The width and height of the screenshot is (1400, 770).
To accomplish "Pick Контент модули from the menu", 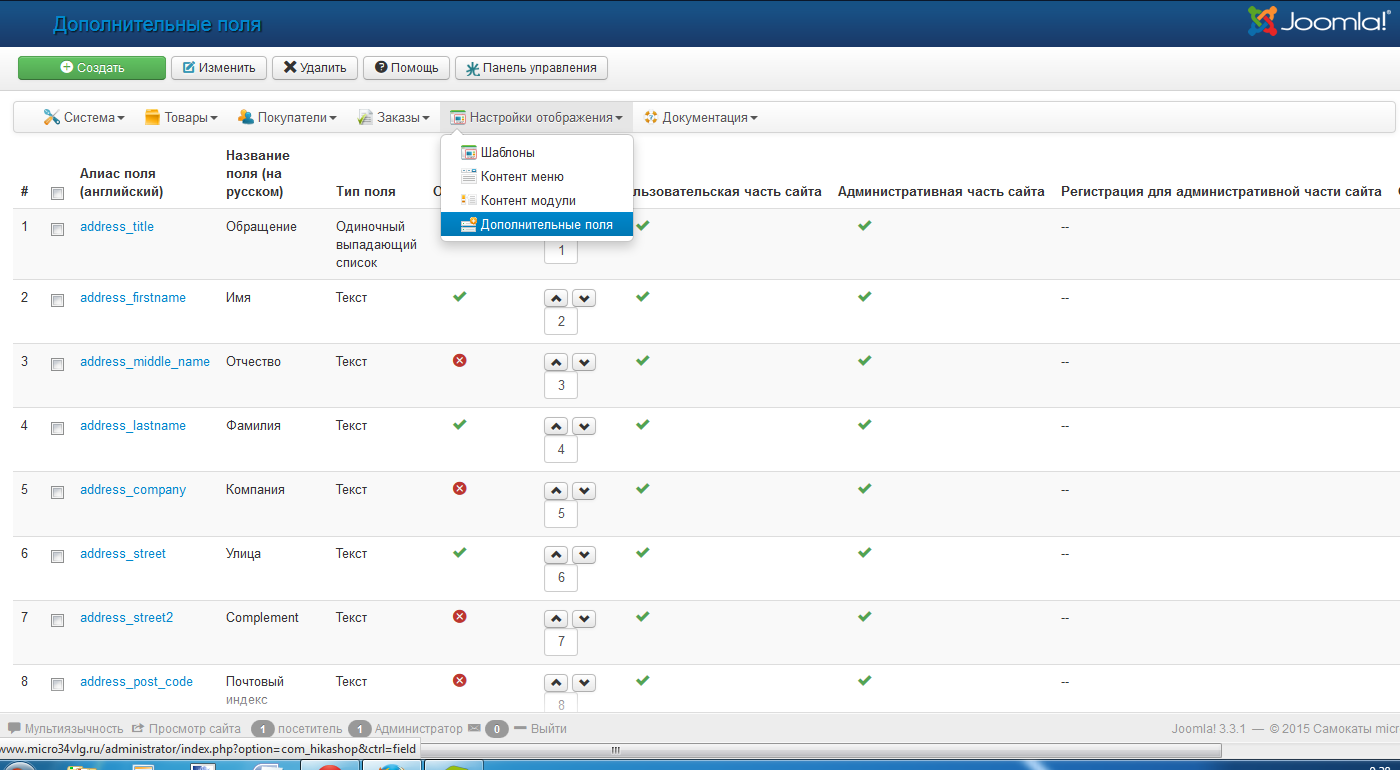I will [x=537, y=200].
